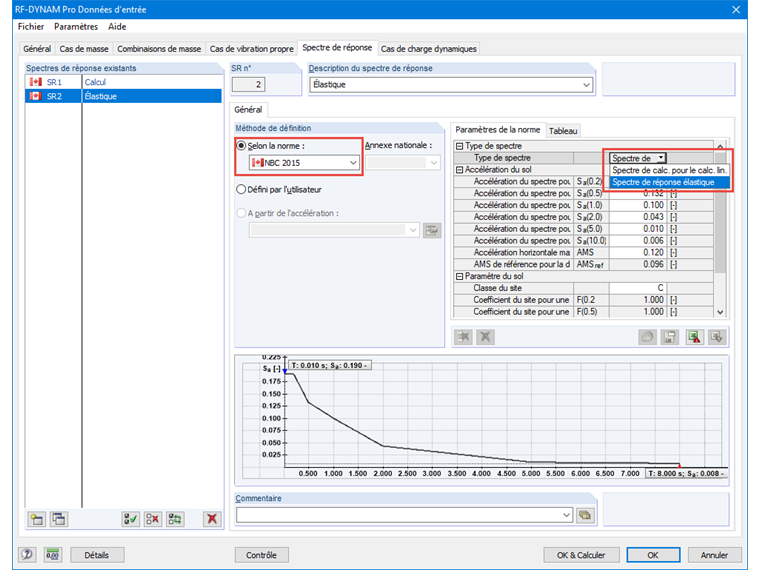Screen dimensions: 760x570
Task: Select the 'Paramètres de la norme' tab
Action: coord(498,130)
